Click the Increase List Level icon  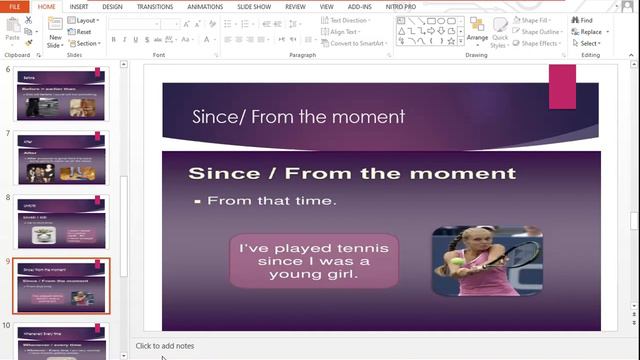(x=278, y=24)
